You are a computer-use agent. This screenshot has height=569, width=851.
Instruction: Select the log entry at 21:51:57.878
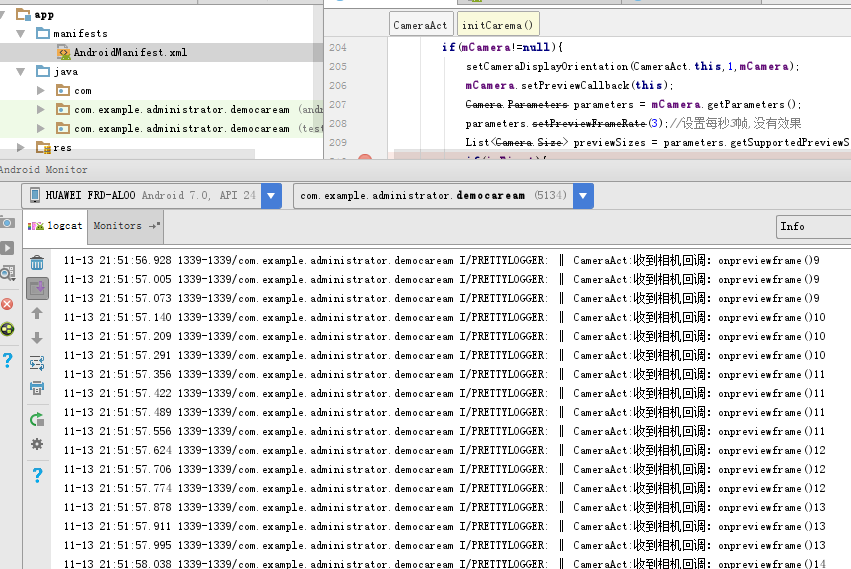444,508
